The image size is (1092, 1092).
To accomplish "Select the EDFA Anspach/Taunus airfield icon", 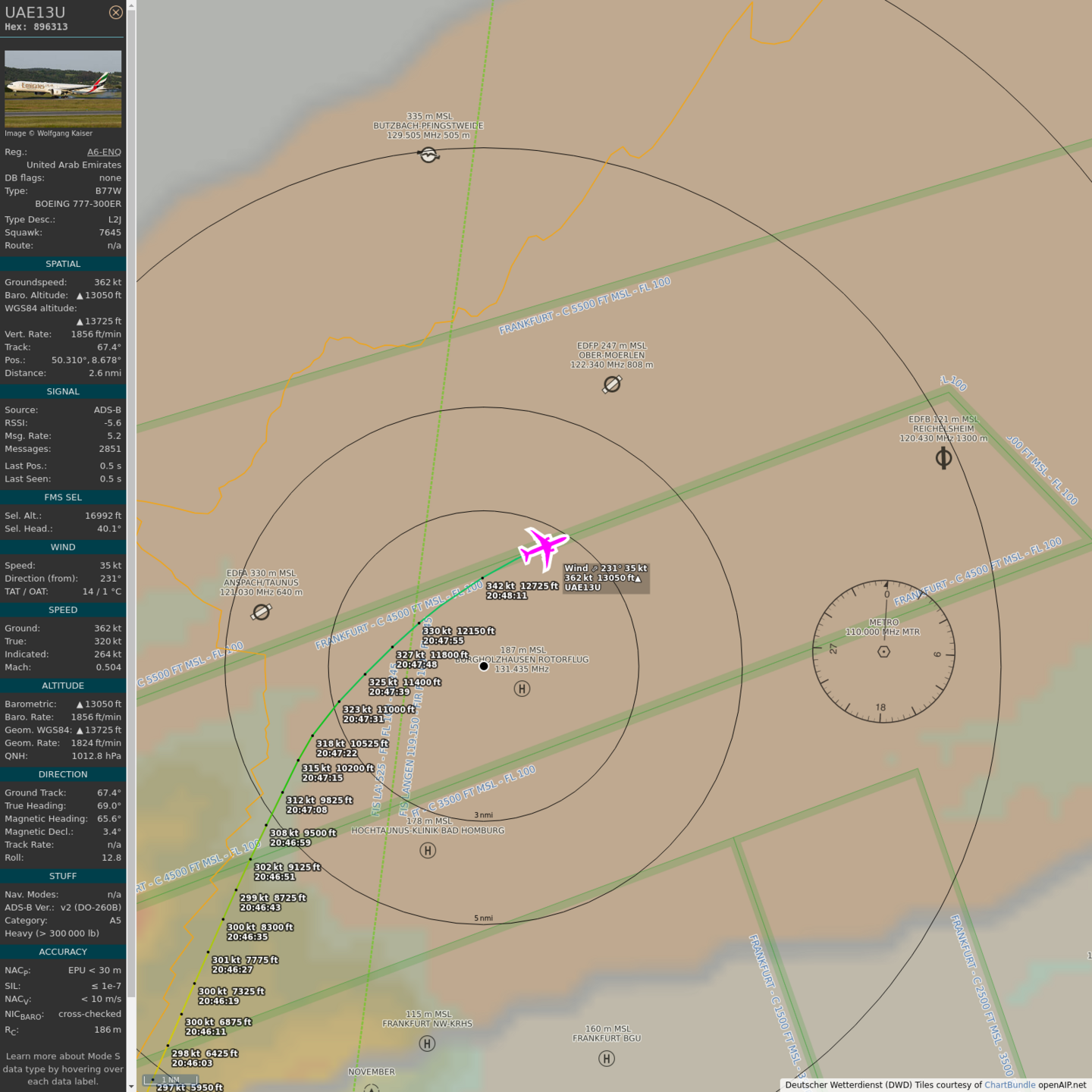I will point(262,612).
